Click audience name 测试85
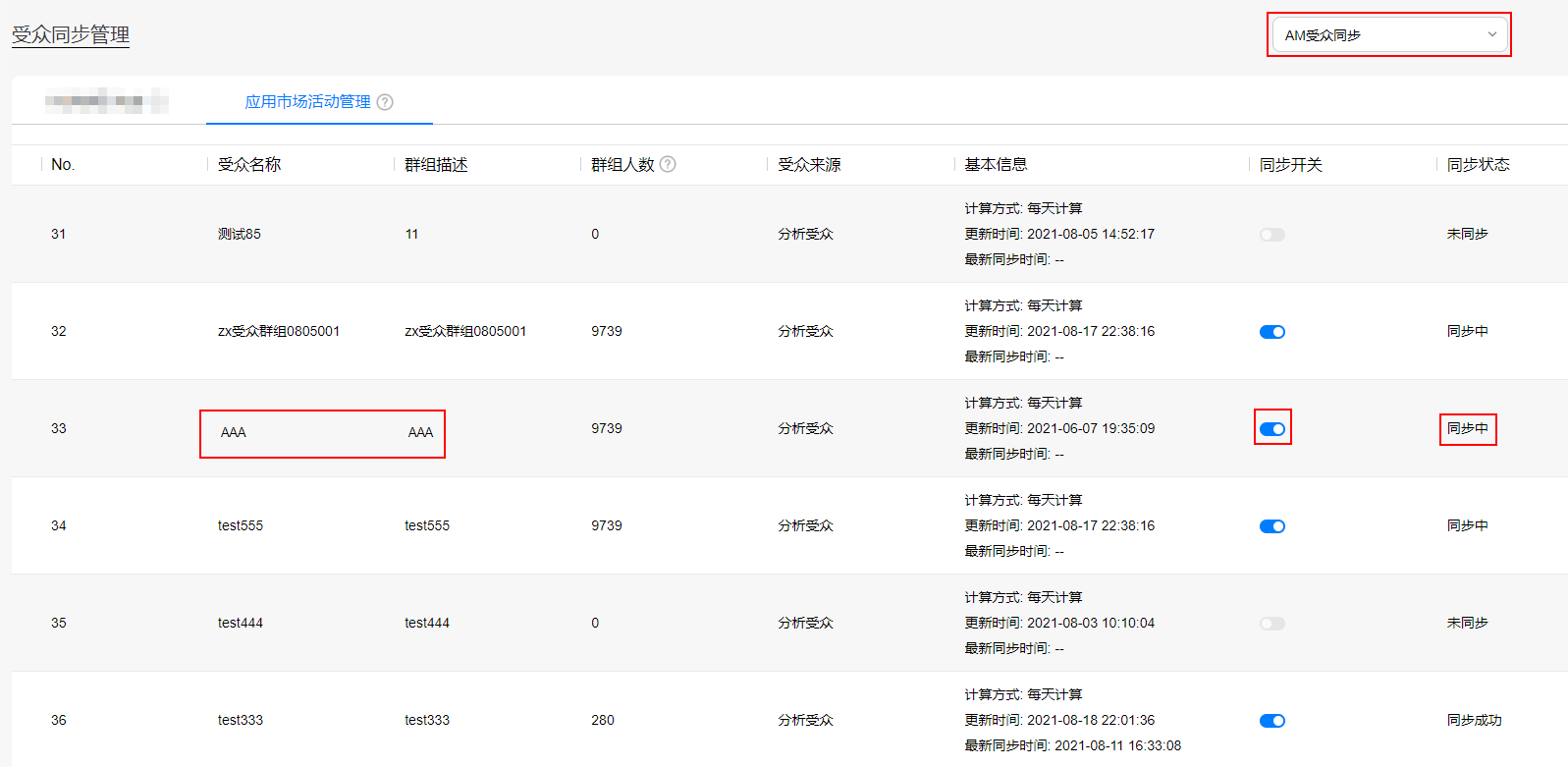The width and height of the screenshot is (1568, 767). click(240, 234)
